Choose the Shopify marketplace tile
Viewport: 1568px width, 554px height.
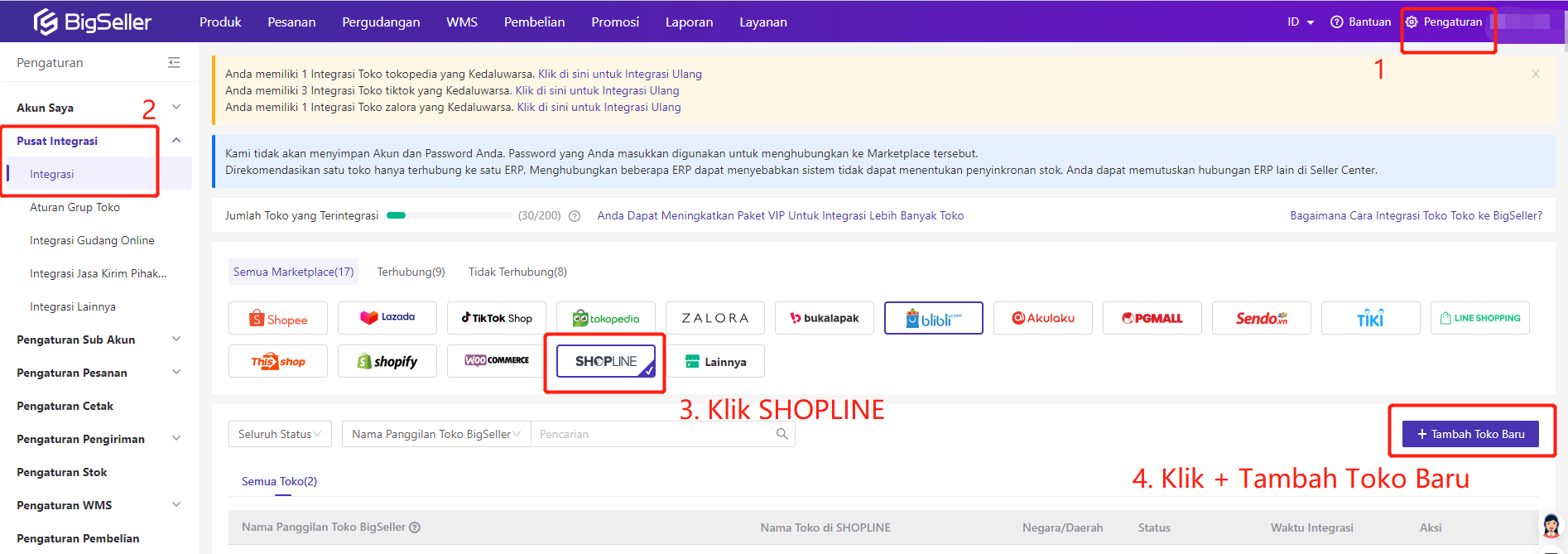(387, 362)
